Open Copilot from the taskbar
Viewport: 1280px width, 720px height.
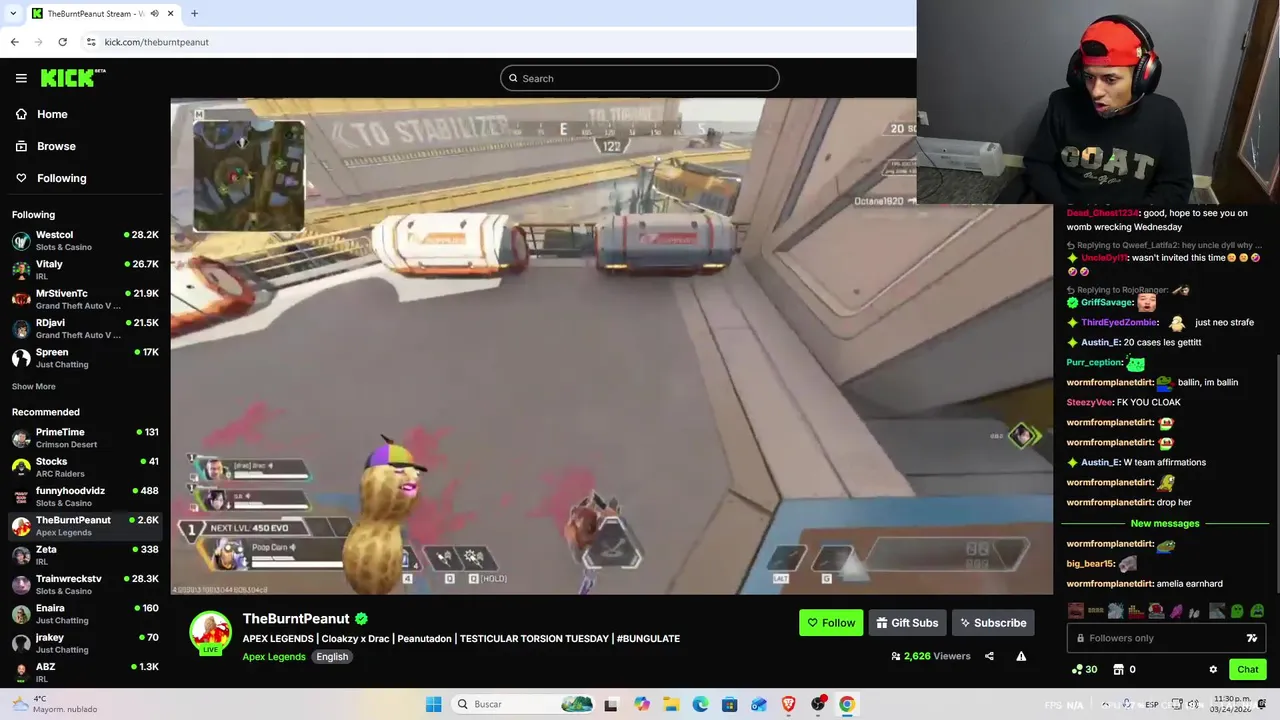pyautogui.click(x=642, y=704)
